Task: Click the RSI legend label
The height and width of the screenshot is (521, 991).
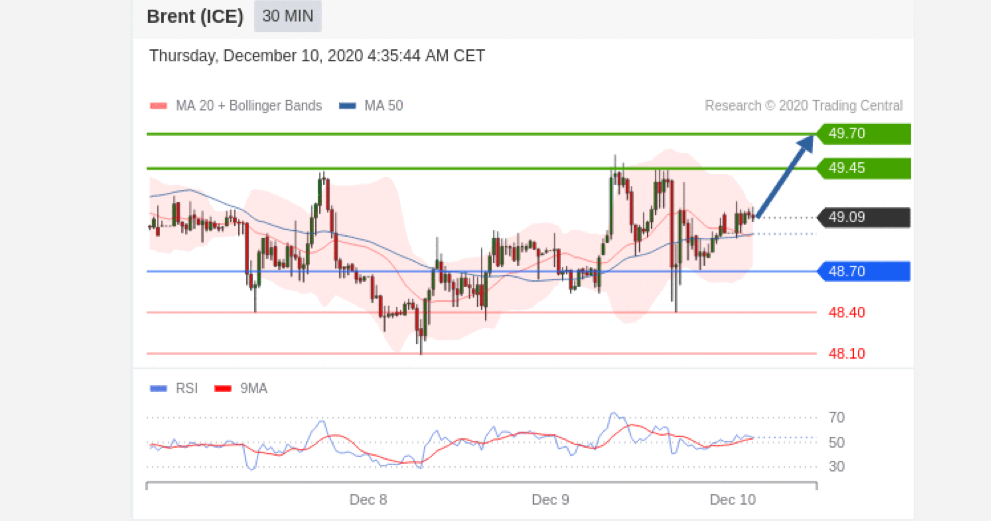Action: pos(186,388)
